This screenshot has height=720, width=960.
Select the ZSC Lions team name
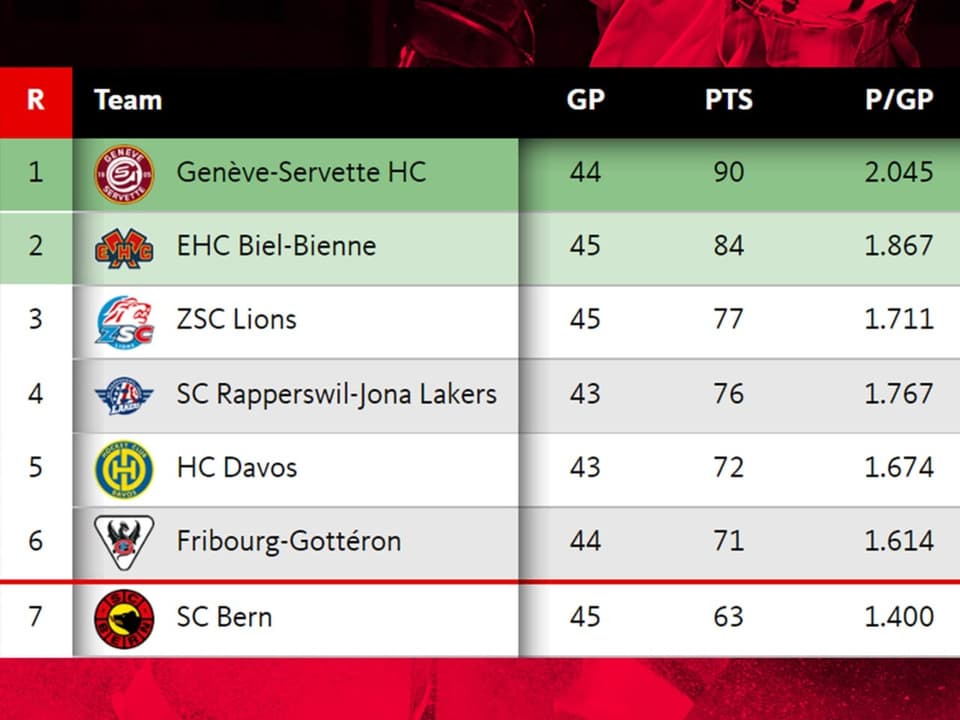(x=236, y=320)
